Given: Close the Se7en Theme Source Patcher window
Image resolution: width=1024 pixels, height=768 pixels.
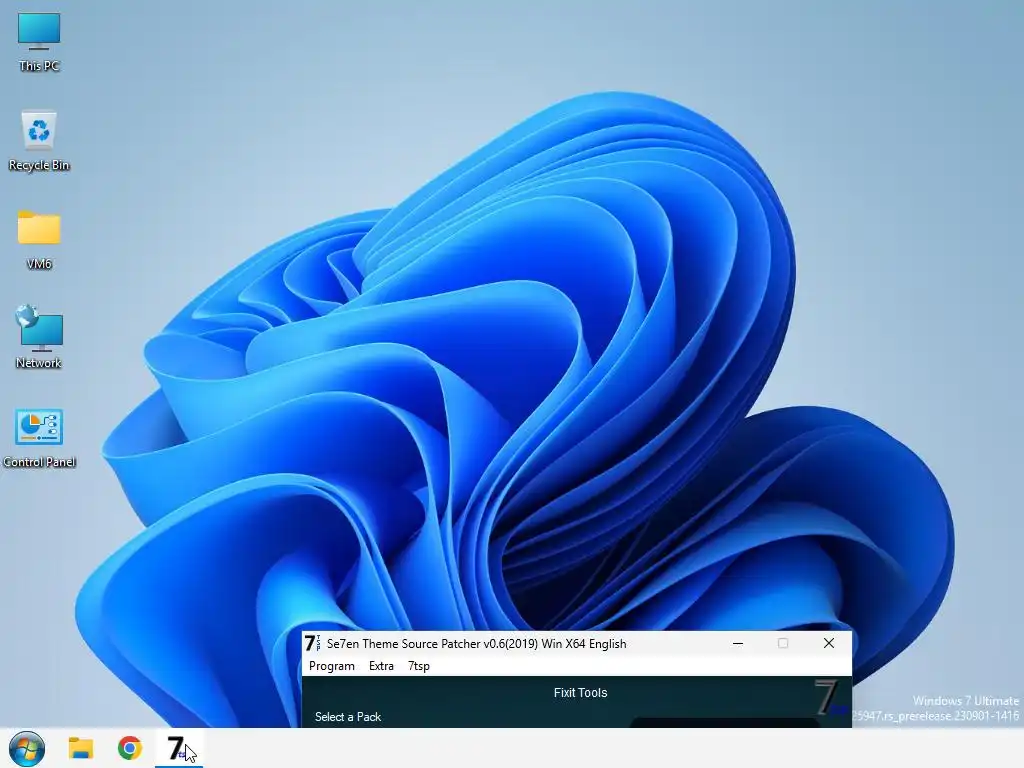Looking at the screenshot, I should point(829,643).
